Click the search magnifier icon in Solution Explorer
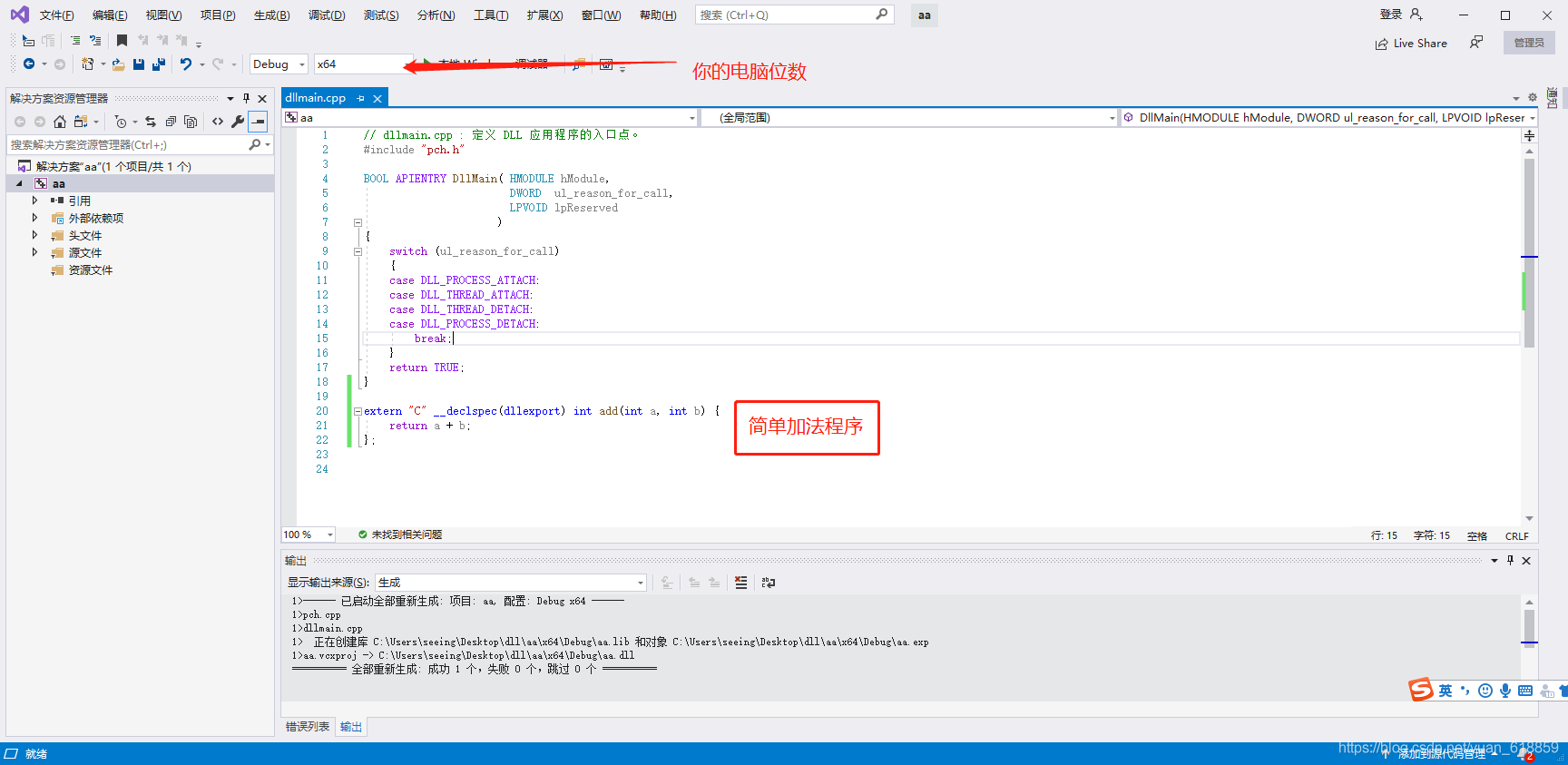This screenshot has height=765, width=1568. 255,144
